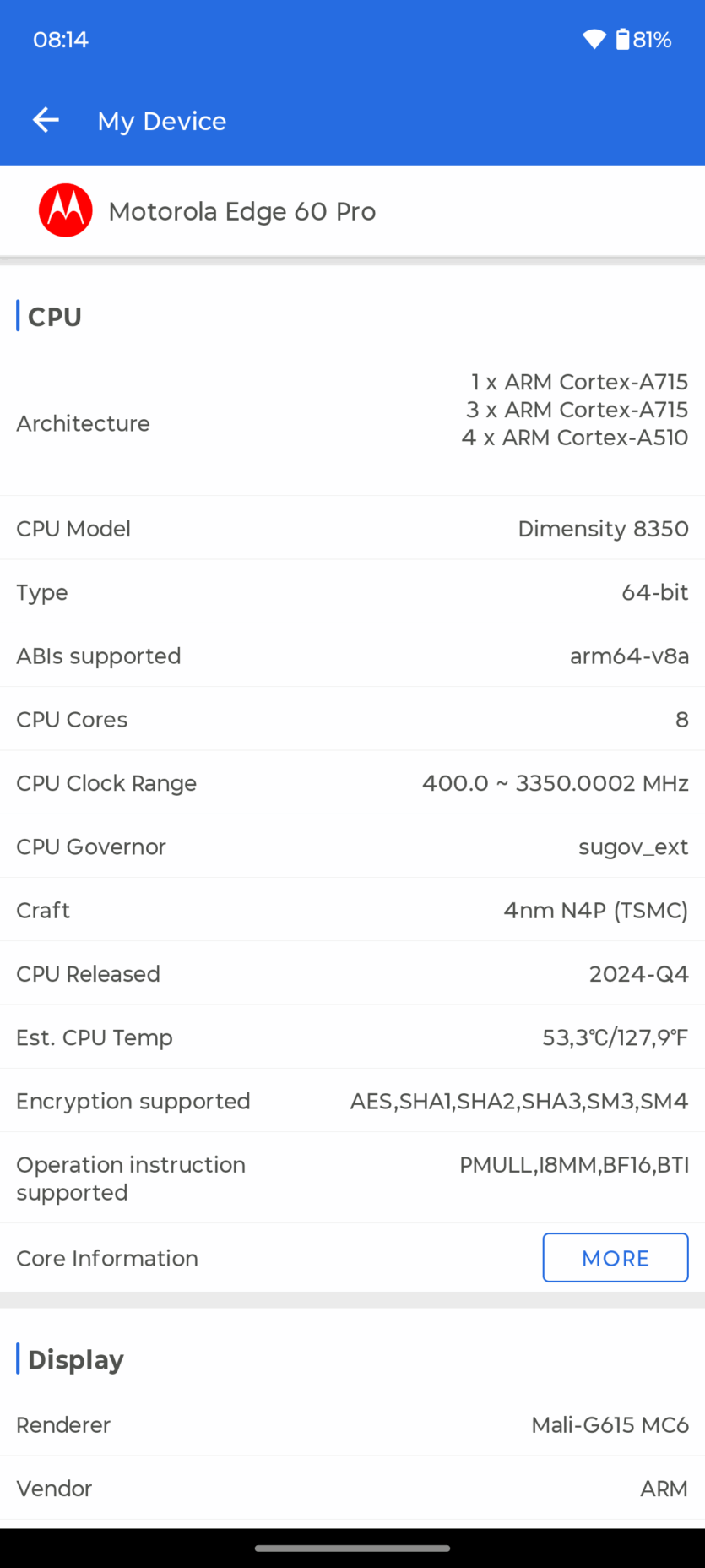Screen dimensions: 705x1568
Task: Tap the Display section header
Action: pyautogui.click(x=76, y=1359)
